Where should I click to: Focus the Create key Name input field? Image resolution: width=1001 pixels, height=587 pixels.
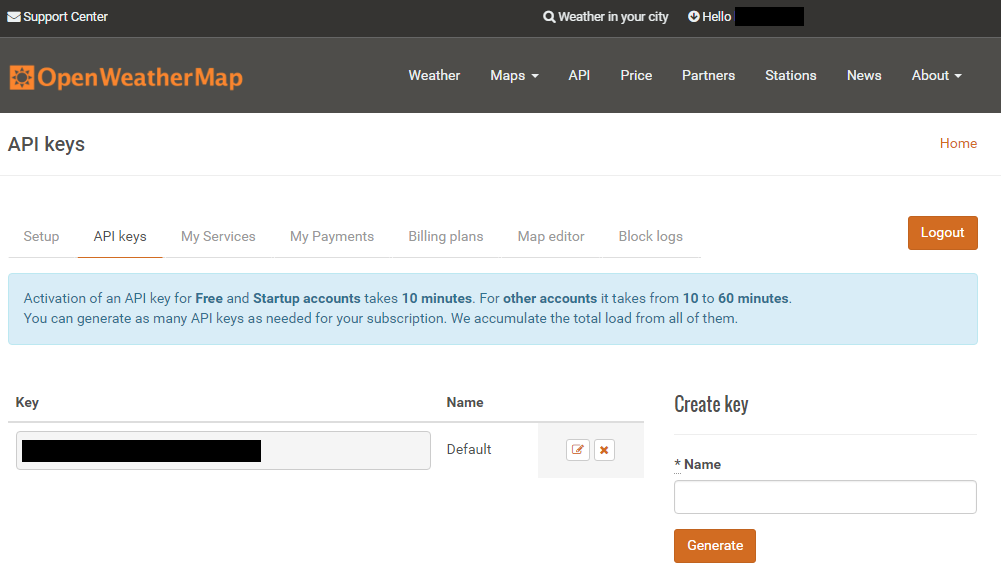click(825, 497)
